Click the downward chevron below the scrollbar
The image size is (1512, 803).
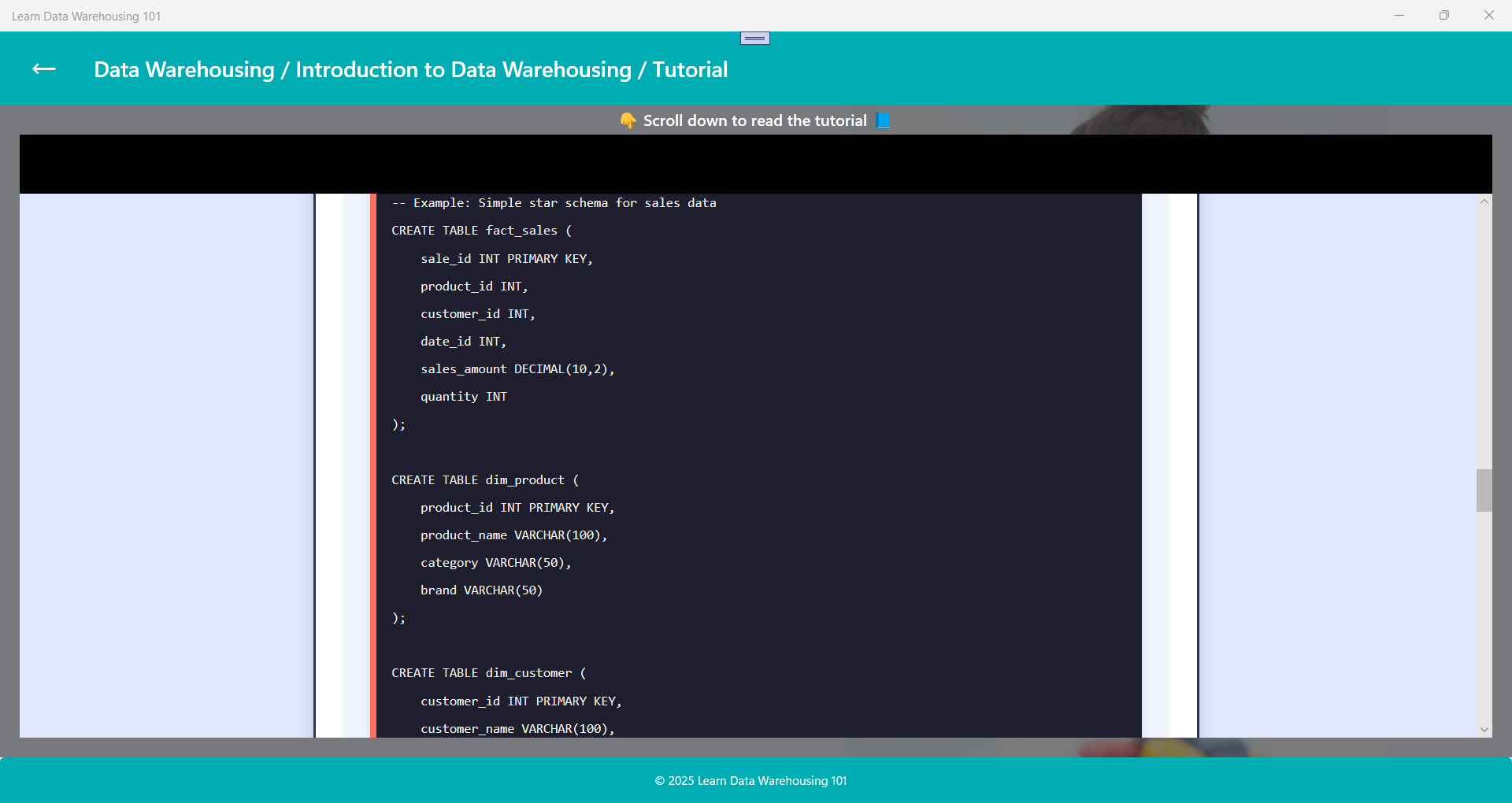[x=1484, y=729]
